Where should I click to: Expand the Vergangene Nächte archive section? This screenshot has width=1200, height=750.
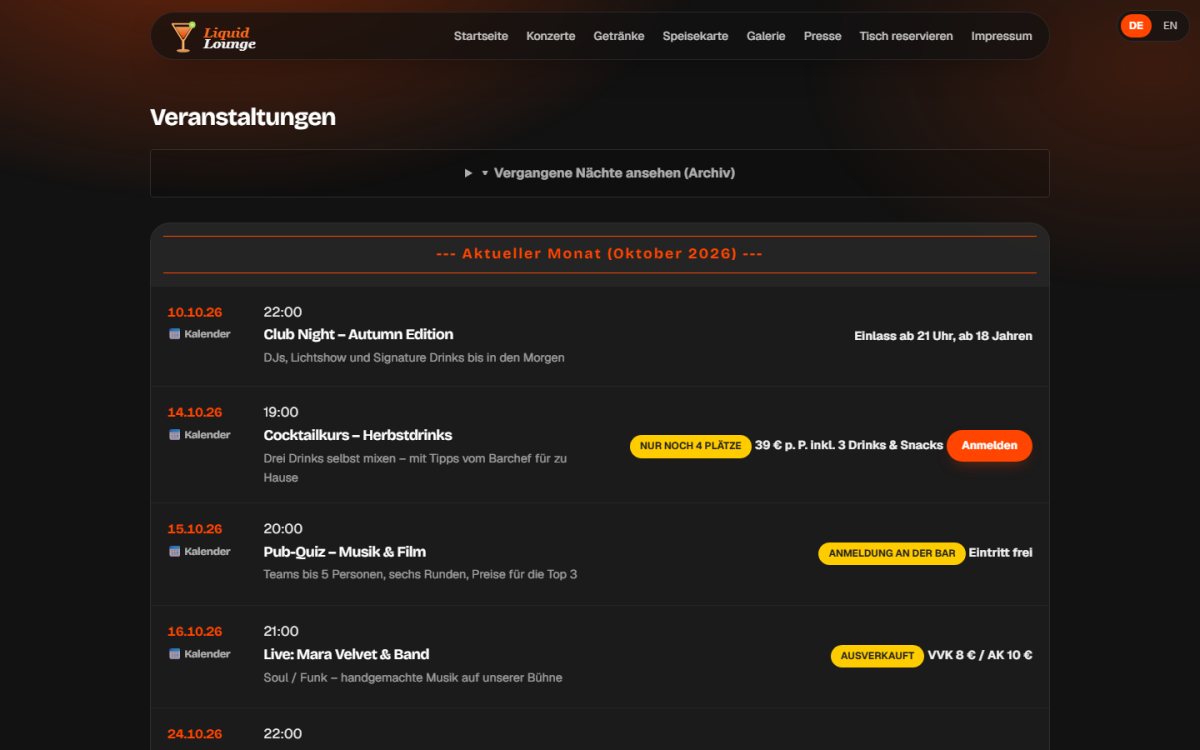click(x=600, y=173)
